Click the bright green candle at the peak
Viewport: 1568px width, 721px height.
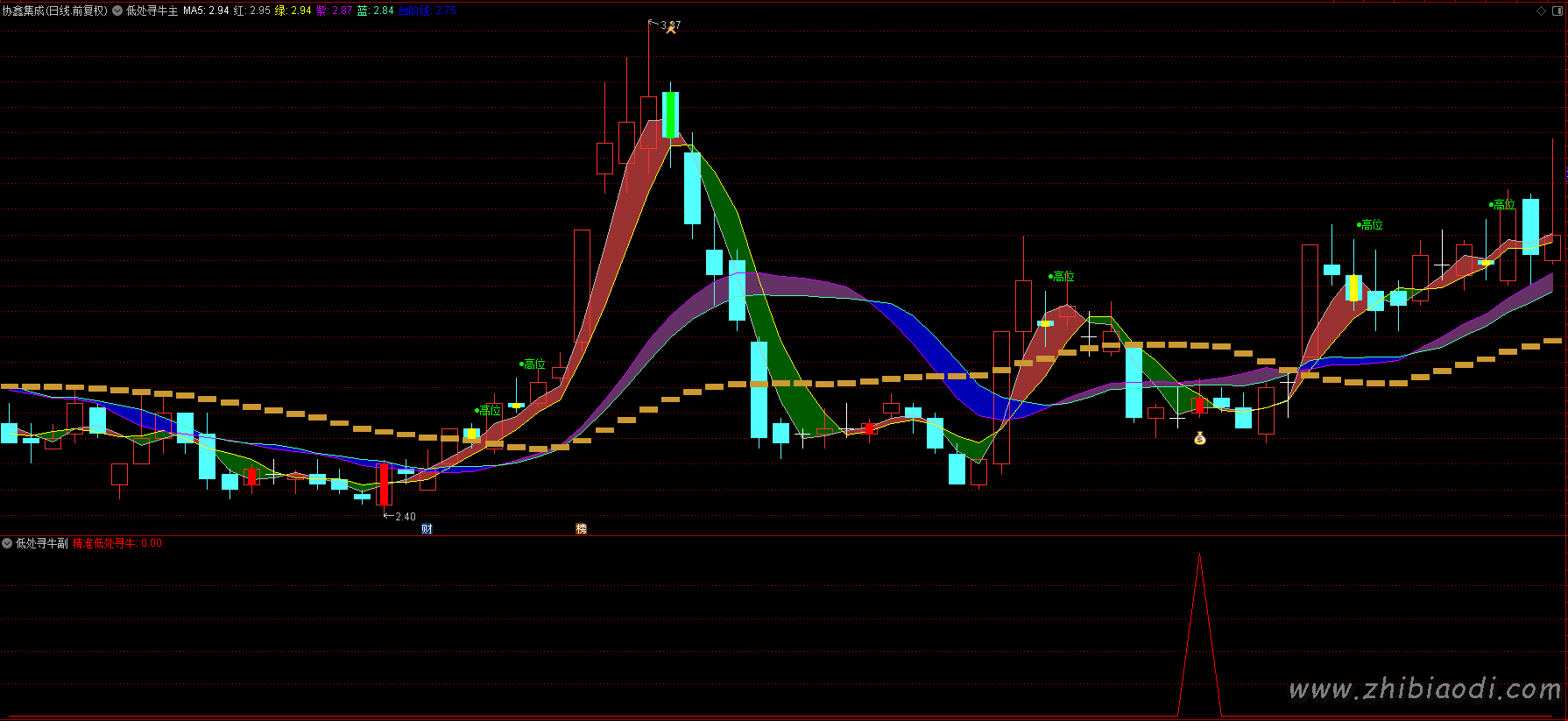coord(670,115)
